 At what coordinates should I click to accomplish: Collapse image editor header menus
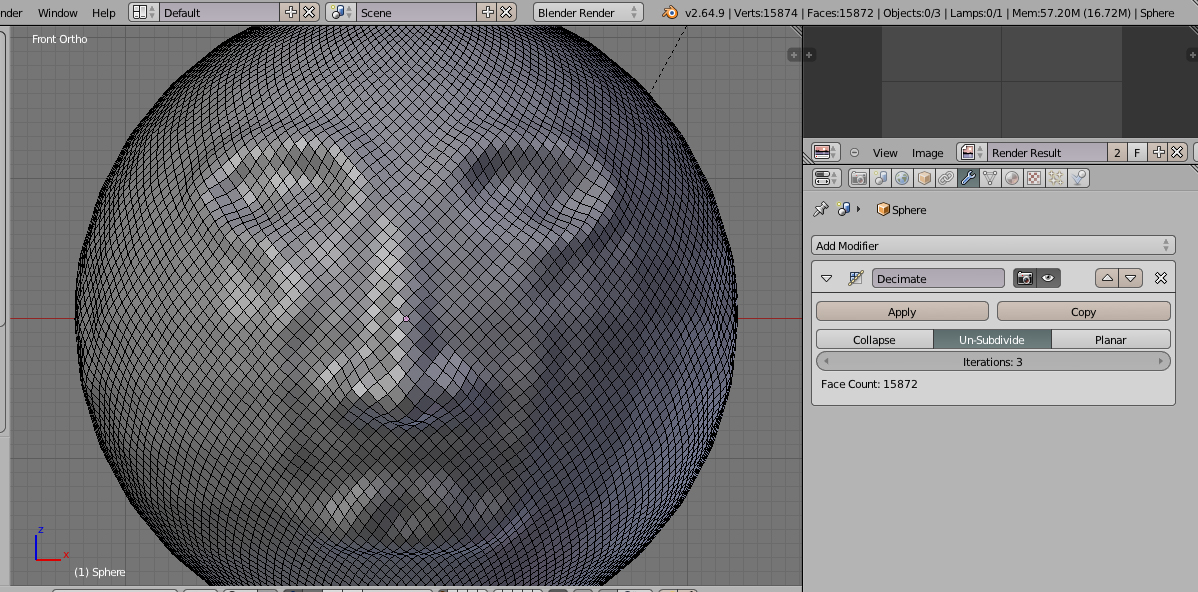pyautogui.click(x=854, y=152)
